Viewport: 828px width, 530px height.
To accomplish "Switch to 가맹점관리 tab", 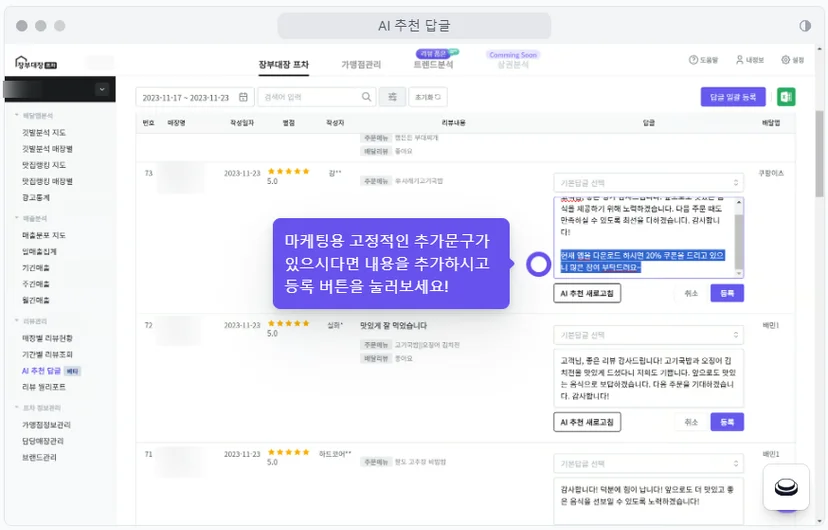I will [361, 64].
